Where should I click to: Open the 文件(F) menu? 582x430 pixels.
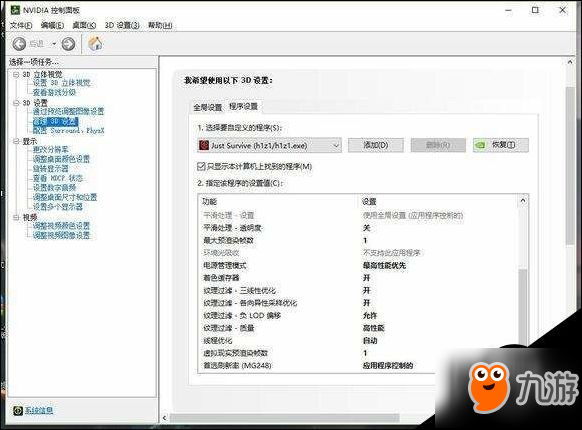point(21,25)
